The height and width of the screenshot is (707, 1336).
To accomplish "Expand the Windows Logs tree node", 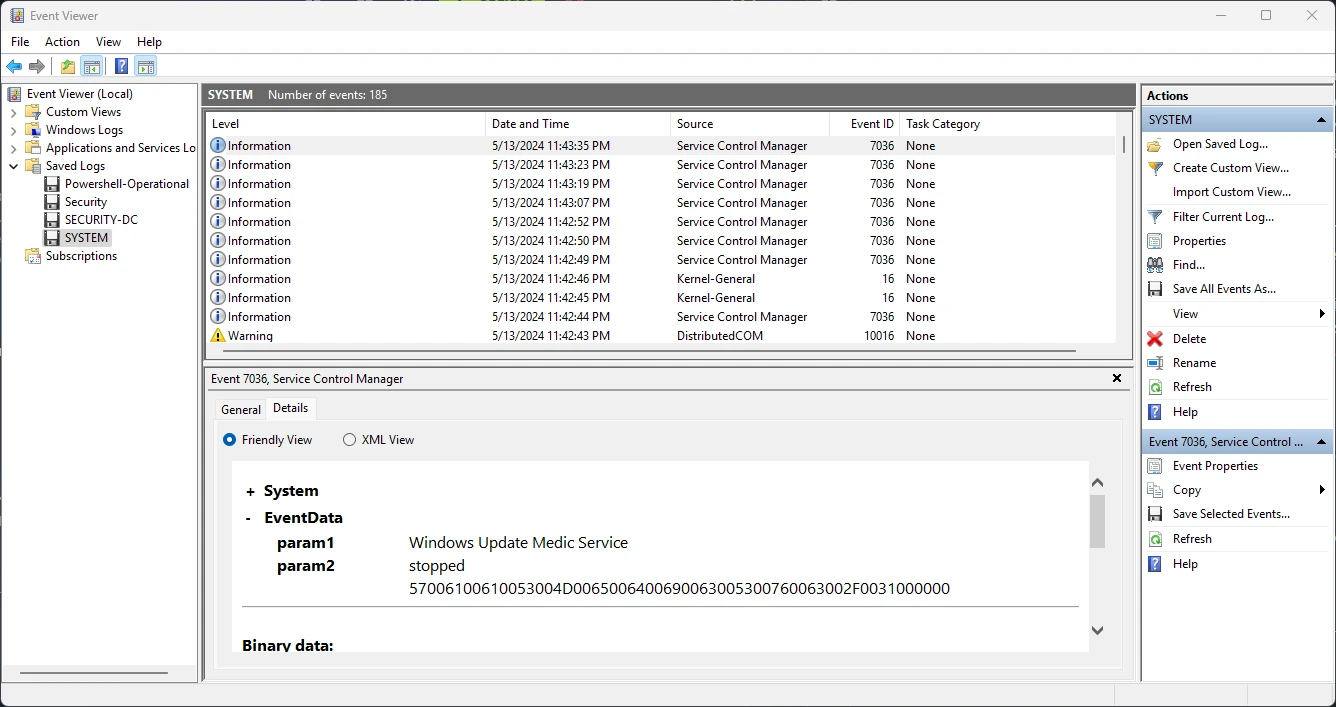I will [14, 130].
